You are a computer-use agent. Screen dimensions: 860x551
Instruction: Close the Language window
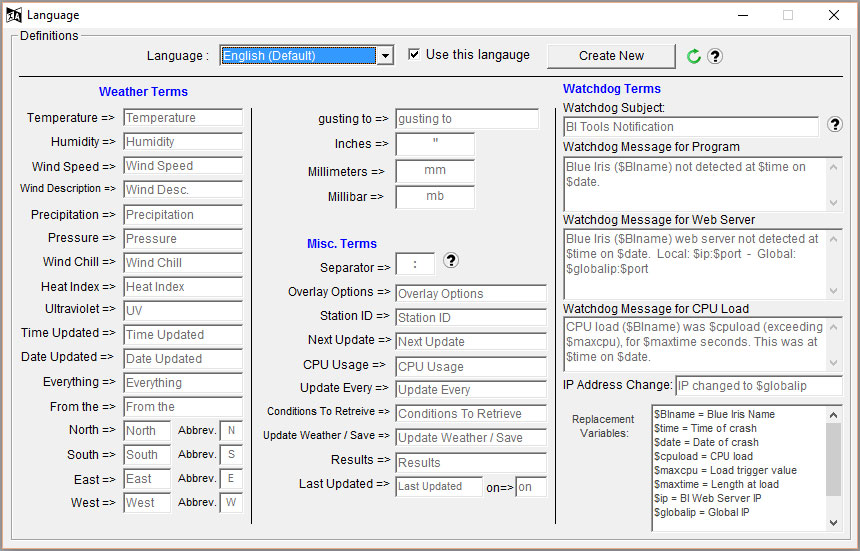point(833,15)
